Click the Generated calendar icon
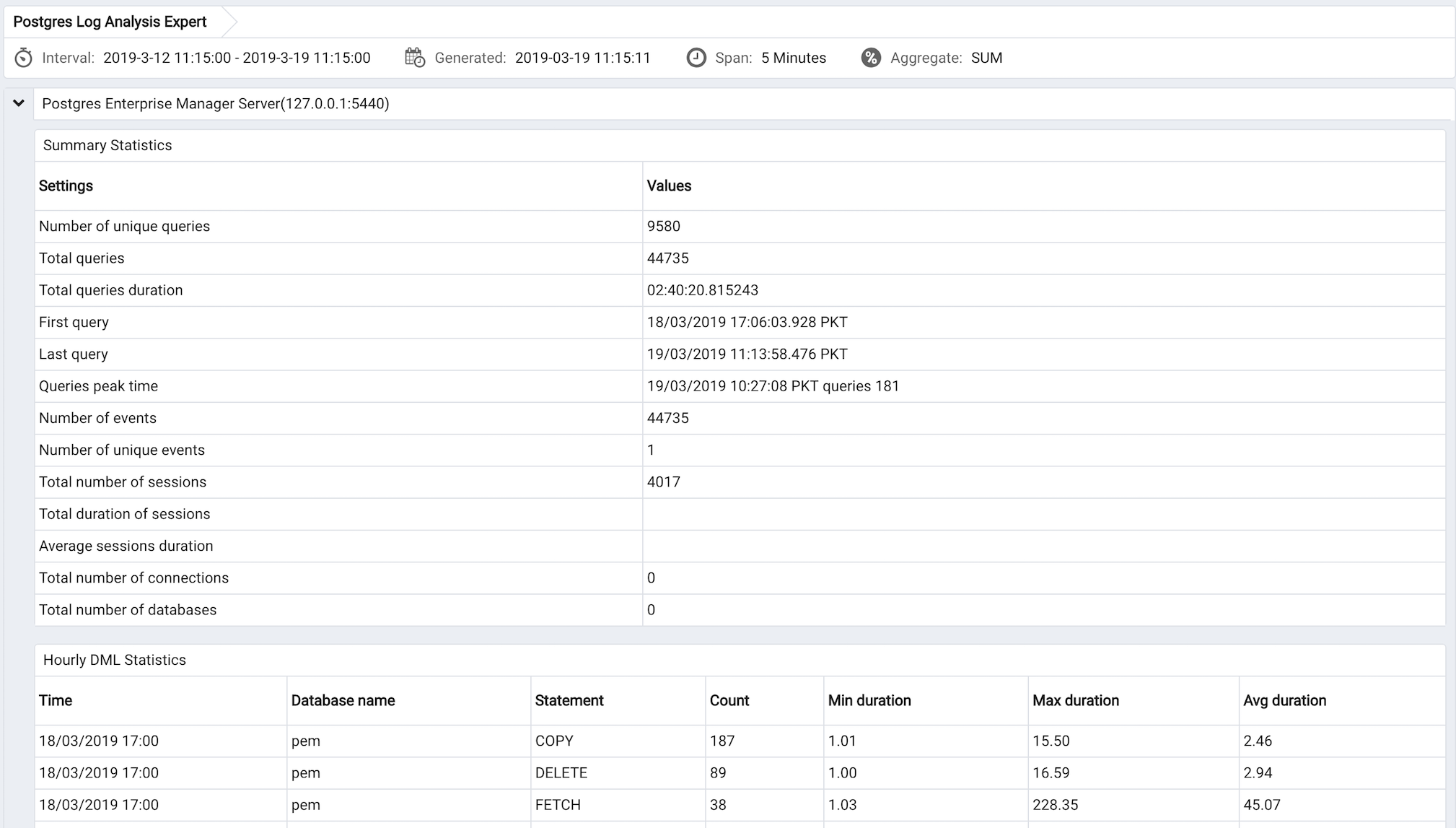This screenshot has width=1456, height=828. 415,58
